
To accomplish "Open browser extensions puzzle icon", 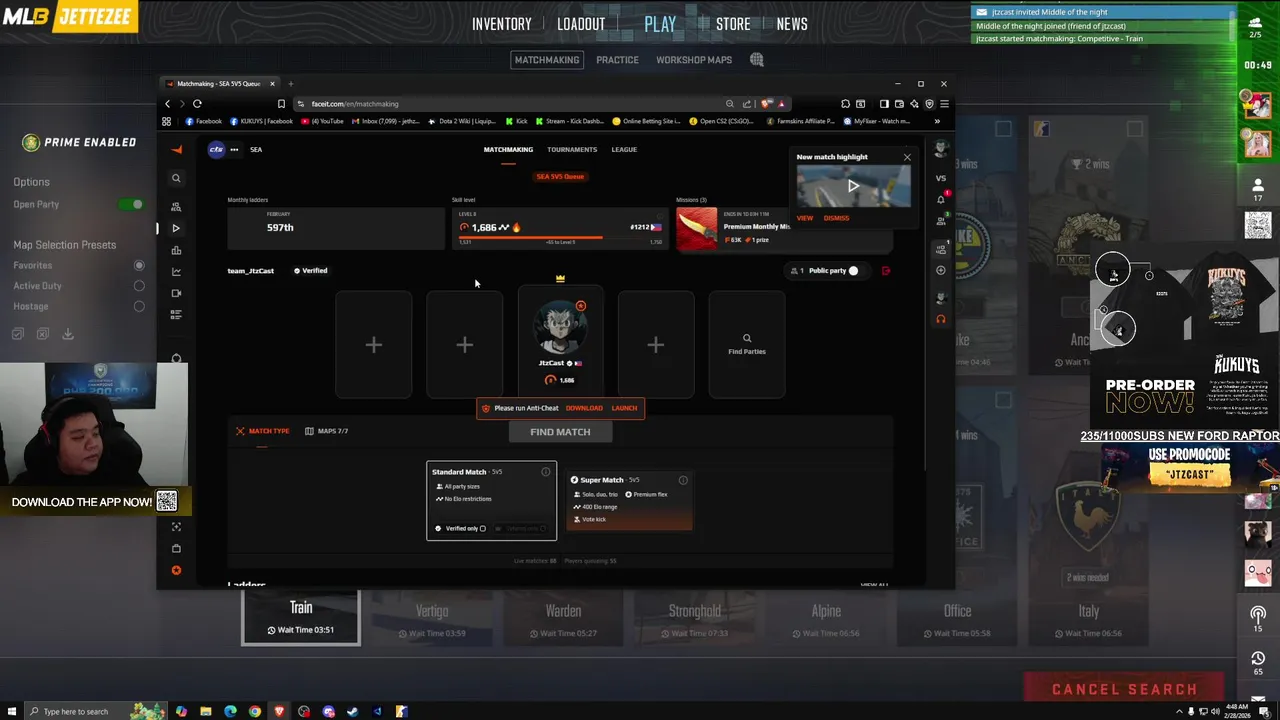I will pos(845,104).
